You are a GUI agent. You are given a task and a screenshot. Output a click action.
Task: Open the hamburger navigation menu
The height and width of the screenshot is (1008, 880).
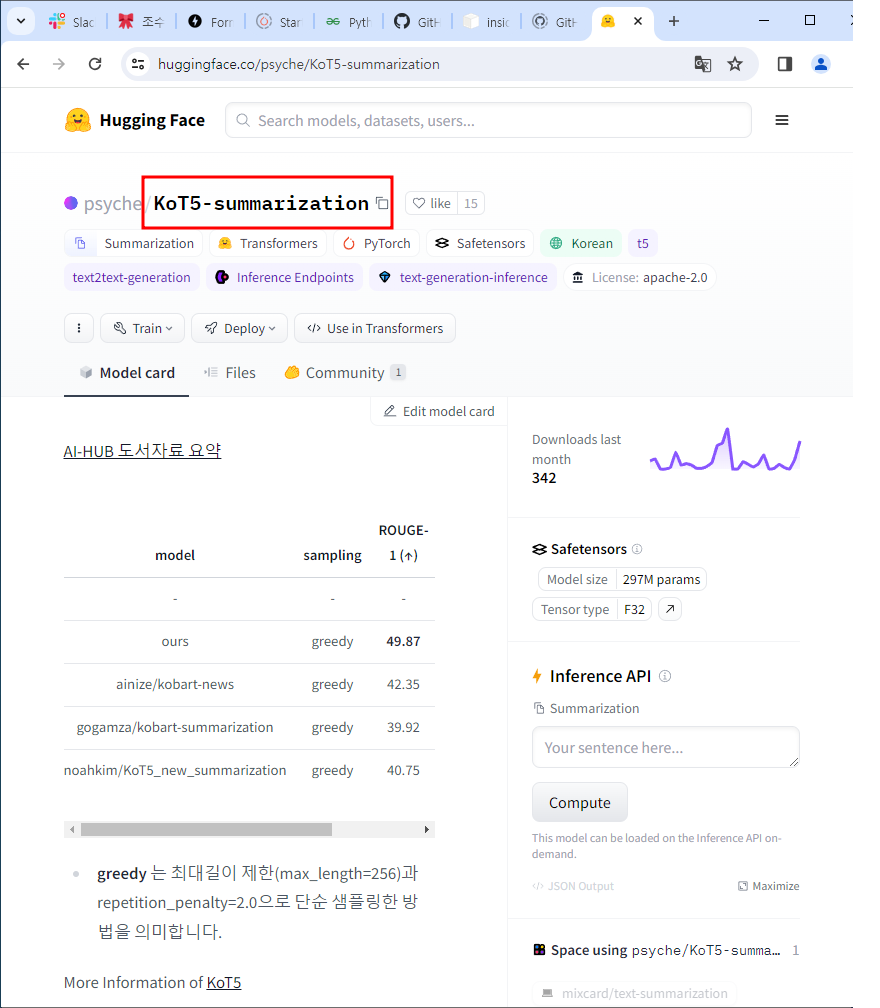tap(782, 120)
